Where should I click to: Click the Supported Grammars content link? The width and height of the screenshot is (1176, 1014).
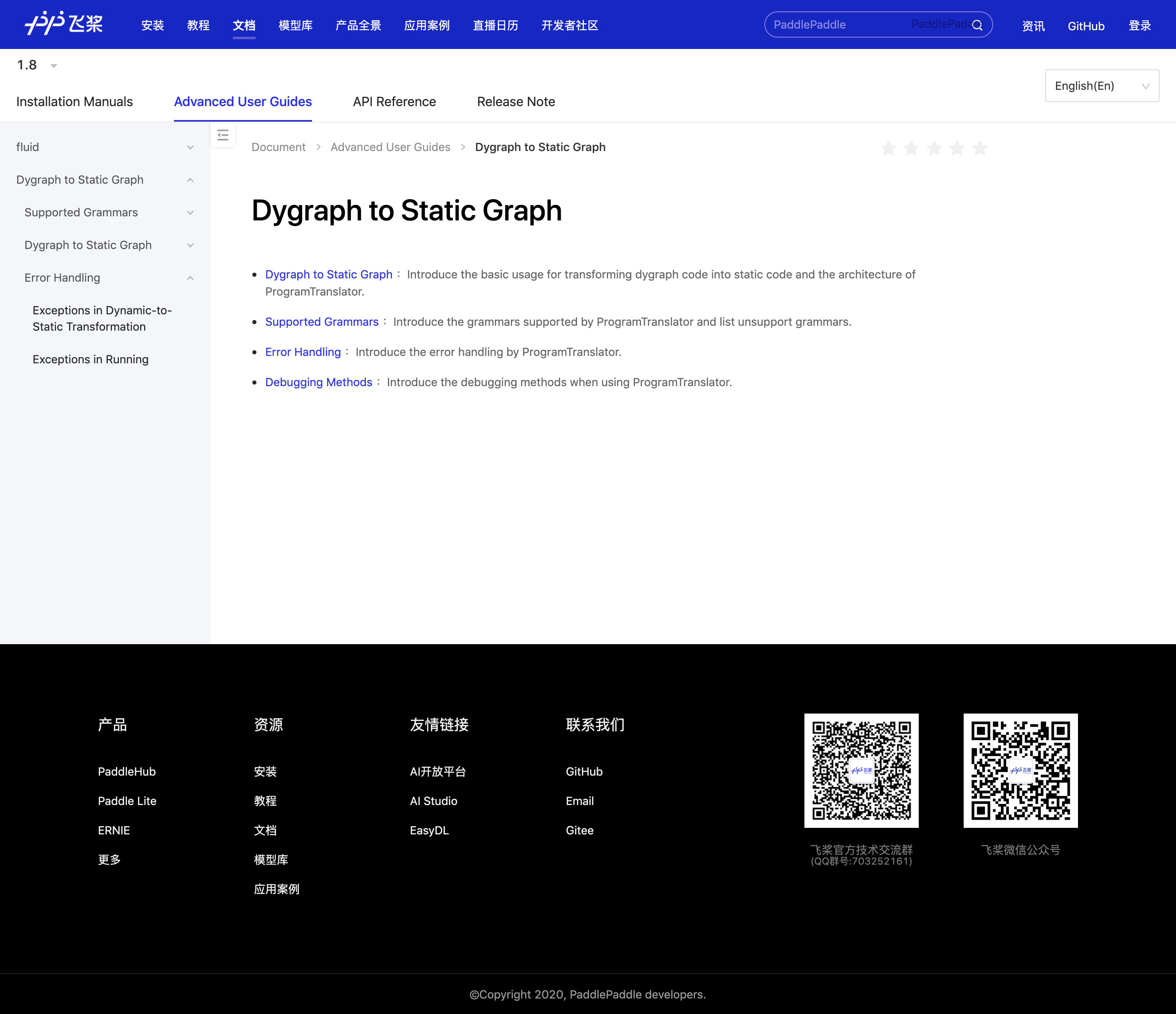click(x=321, y=322)
